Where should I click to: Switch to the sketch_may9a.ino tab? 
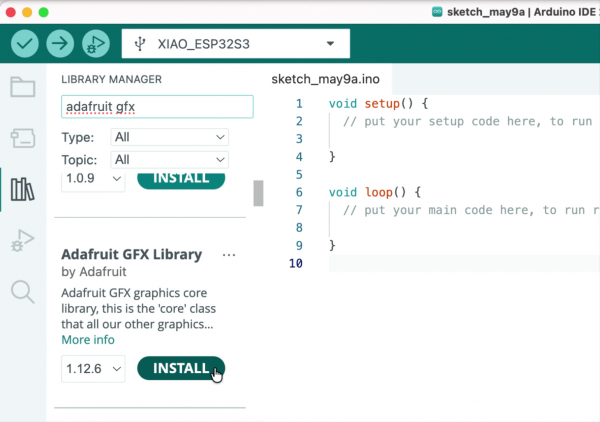click(325, 79)
